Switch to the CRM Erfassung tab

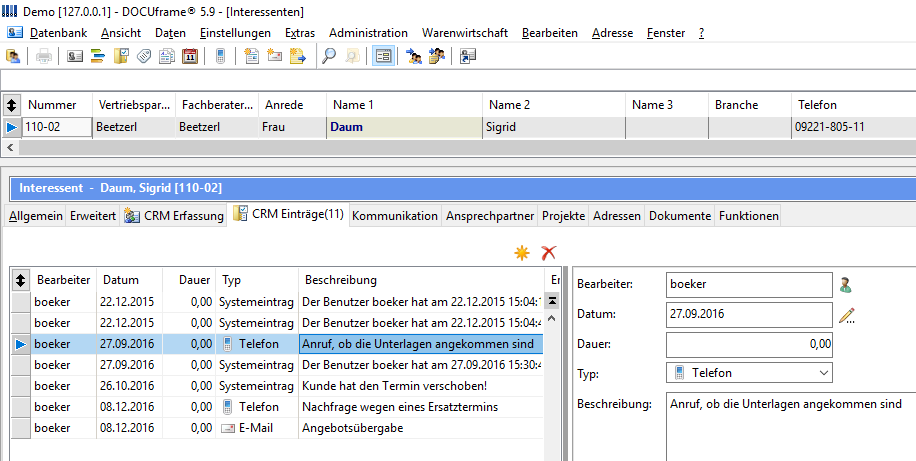[x=174, y=216]
